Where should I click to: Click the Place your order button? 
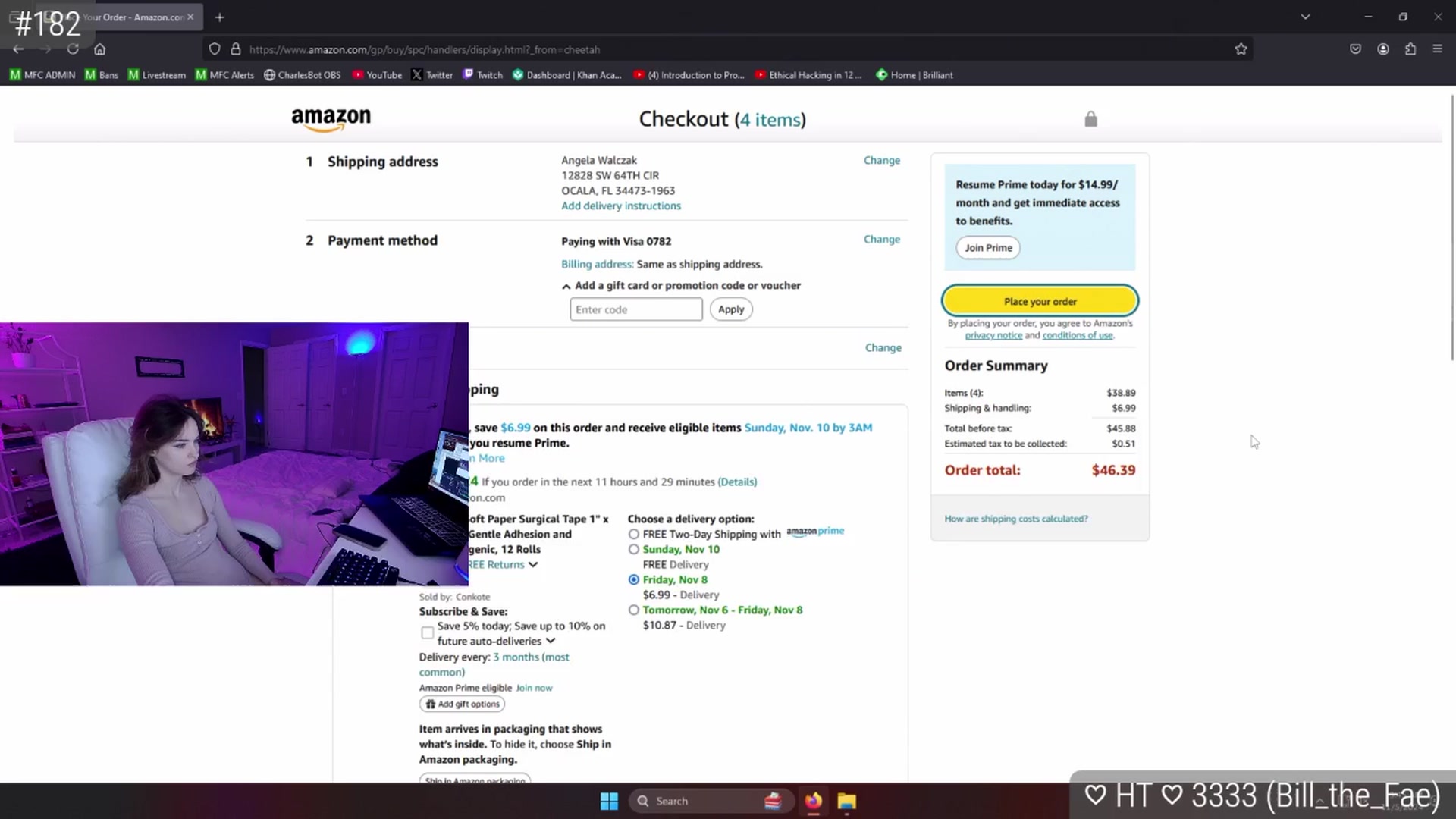coord(1040,301)
